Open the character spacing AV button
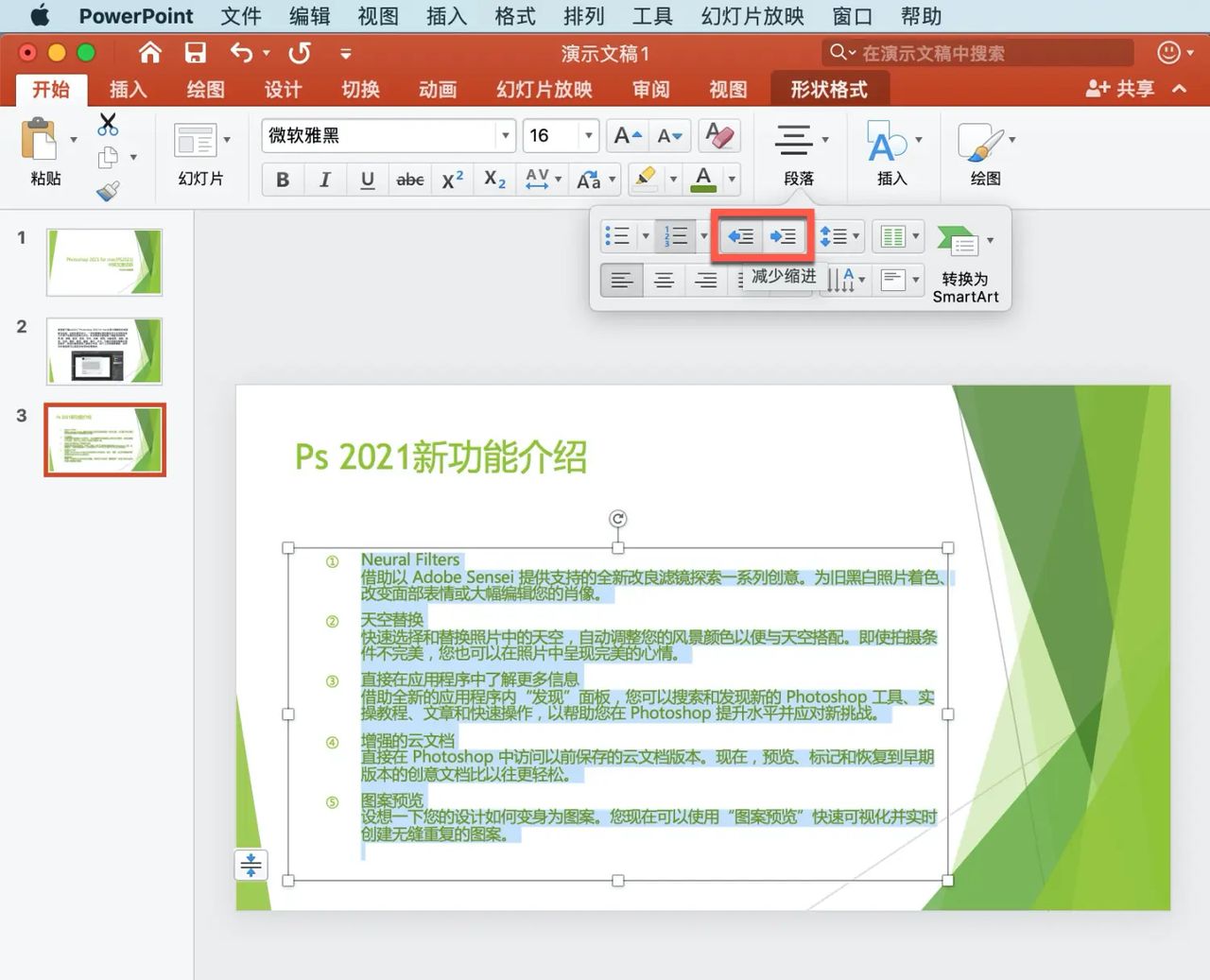1210x980 pixels. 544,179
